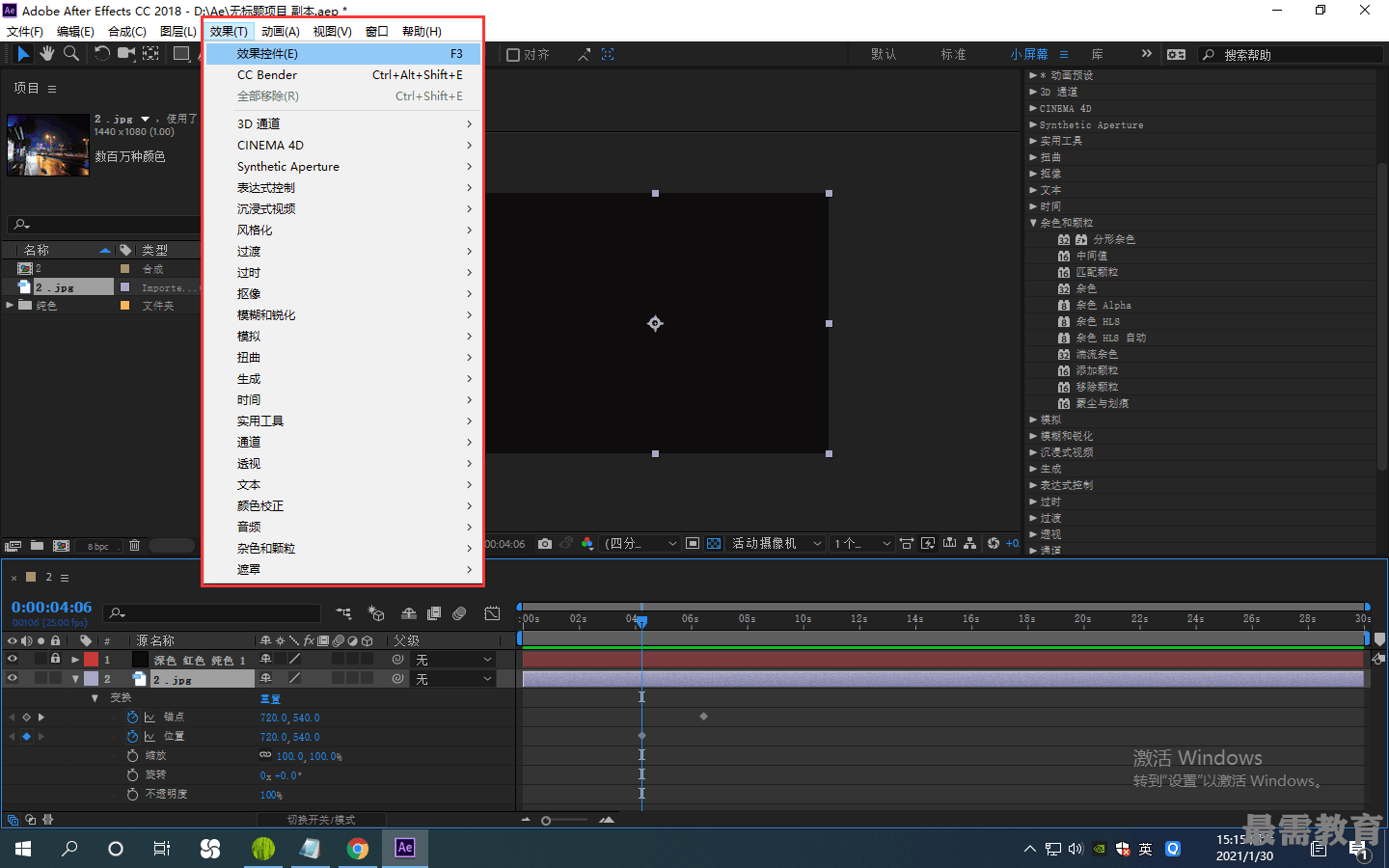Toggle the transparency grid in viewer
The image size is (1389, 868).
click(714, 544)
